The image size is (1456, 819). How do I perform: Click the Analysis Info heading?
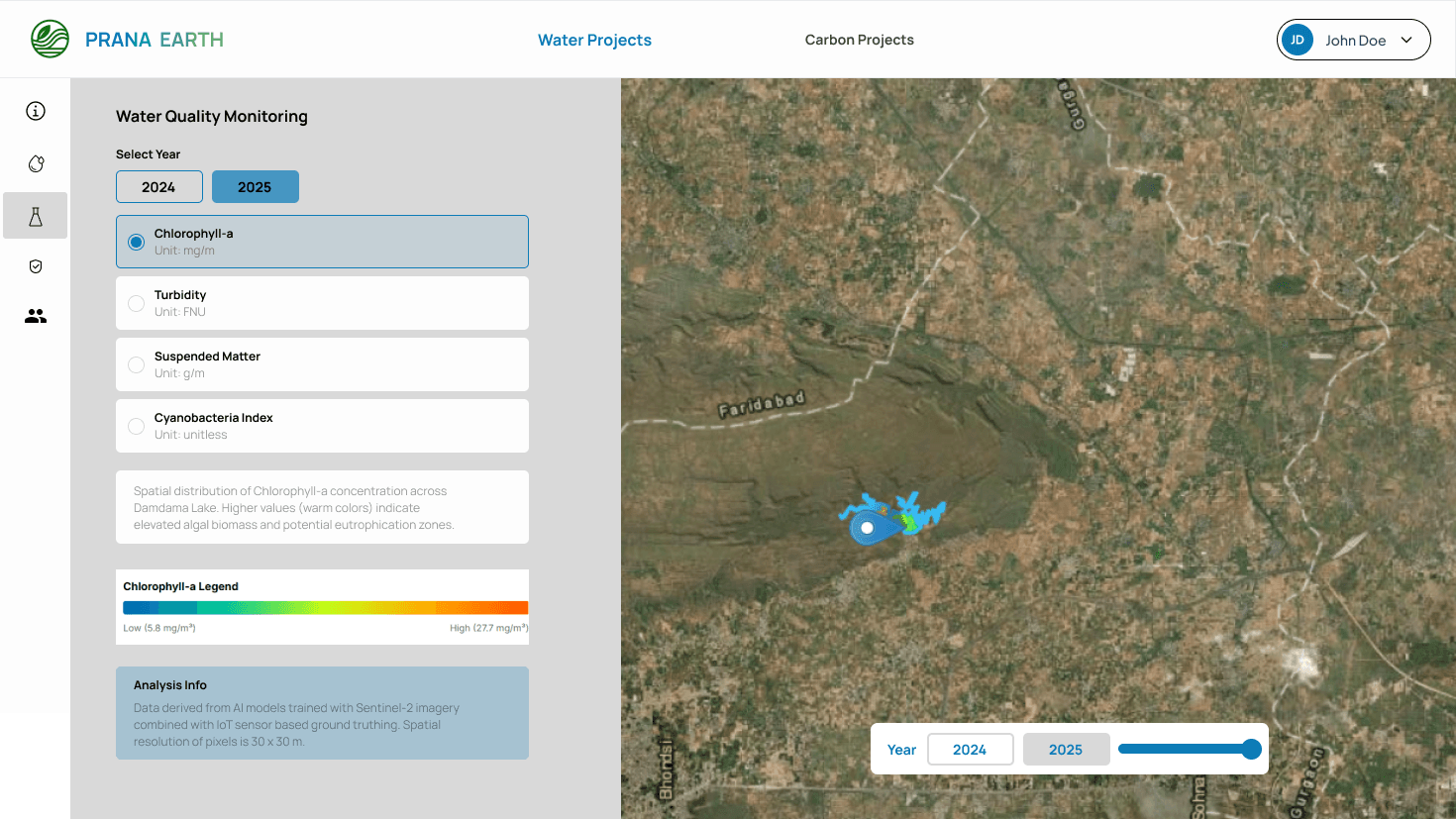[x=170, y=685]
